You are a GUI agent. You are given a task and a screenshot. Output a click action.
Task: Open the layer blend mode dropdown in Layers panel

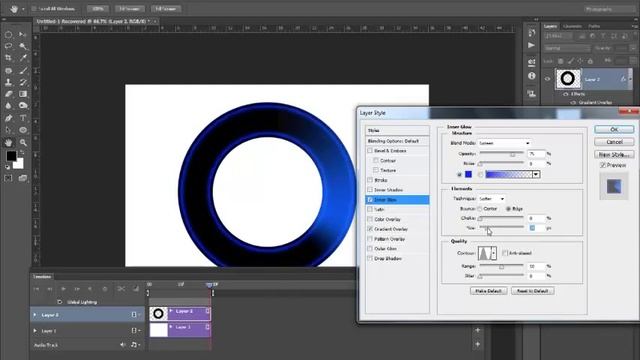[567, 48]
